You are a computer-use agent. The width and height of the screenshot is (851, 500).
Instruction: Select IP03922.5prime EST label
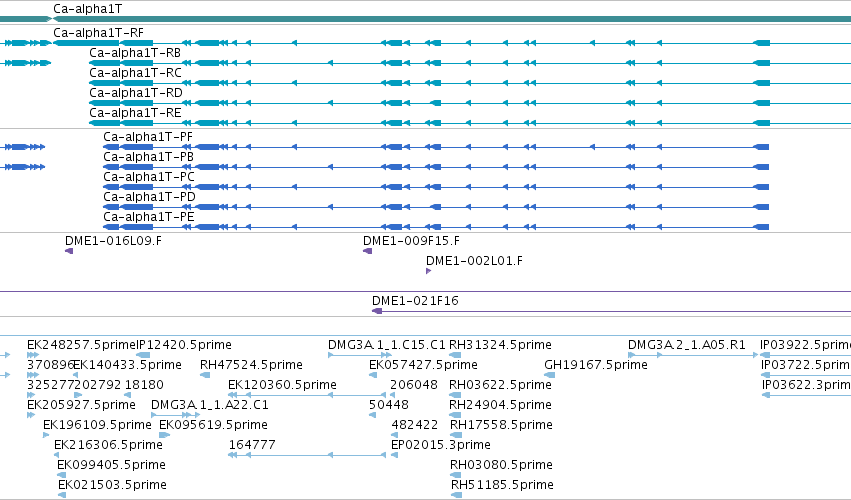point(805,345)
